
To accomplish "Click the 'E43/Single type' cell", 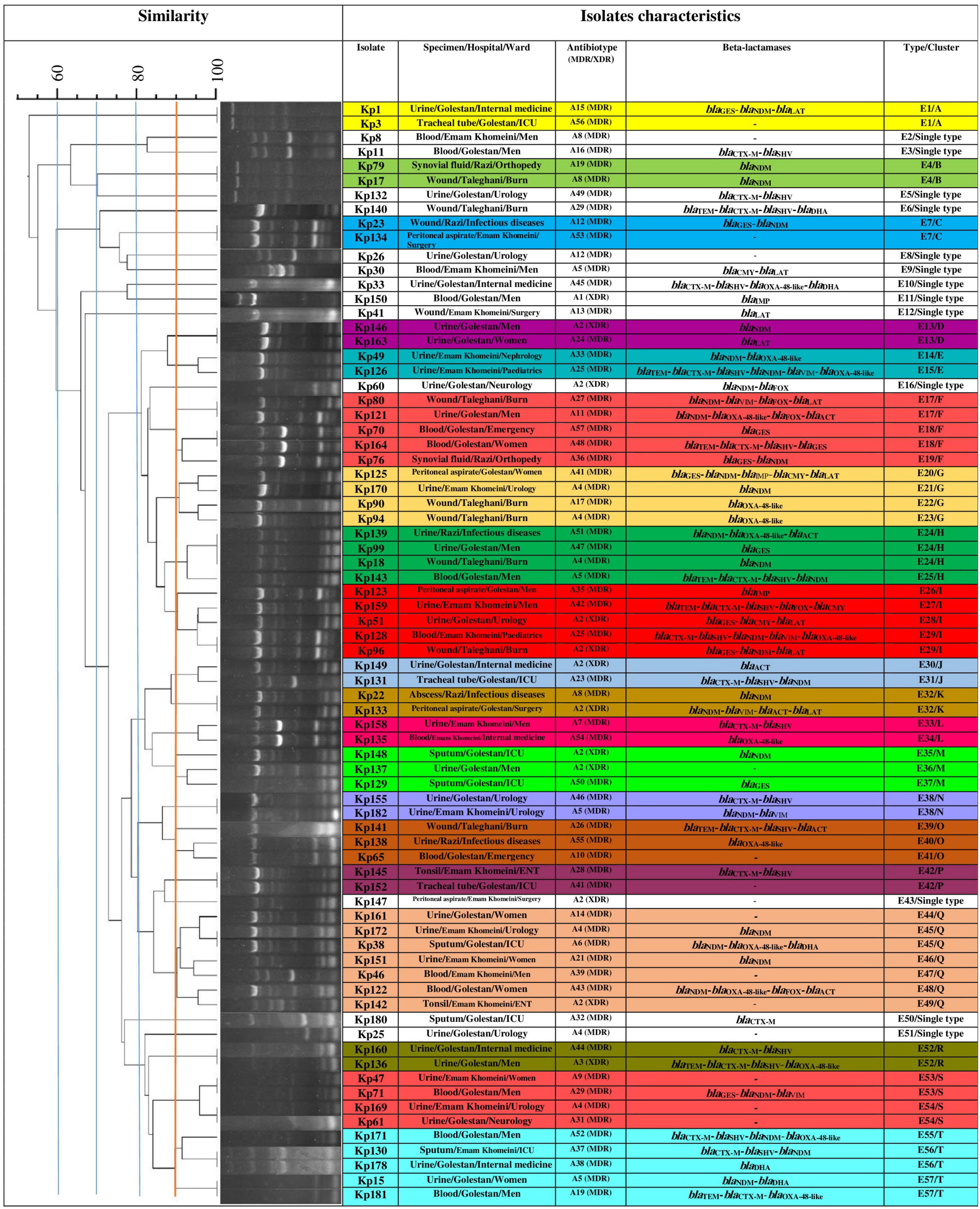I will [x=931, y=901].
